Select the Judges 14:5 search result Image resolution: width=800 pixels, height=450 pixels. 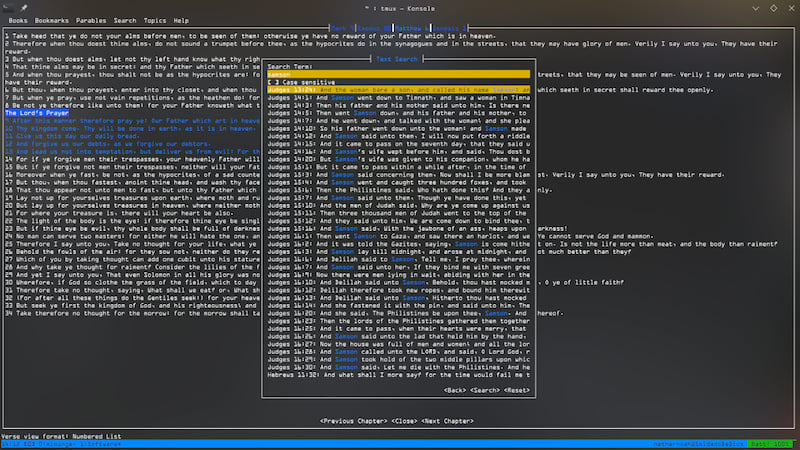pyautogui.click(x=398, y=113)
